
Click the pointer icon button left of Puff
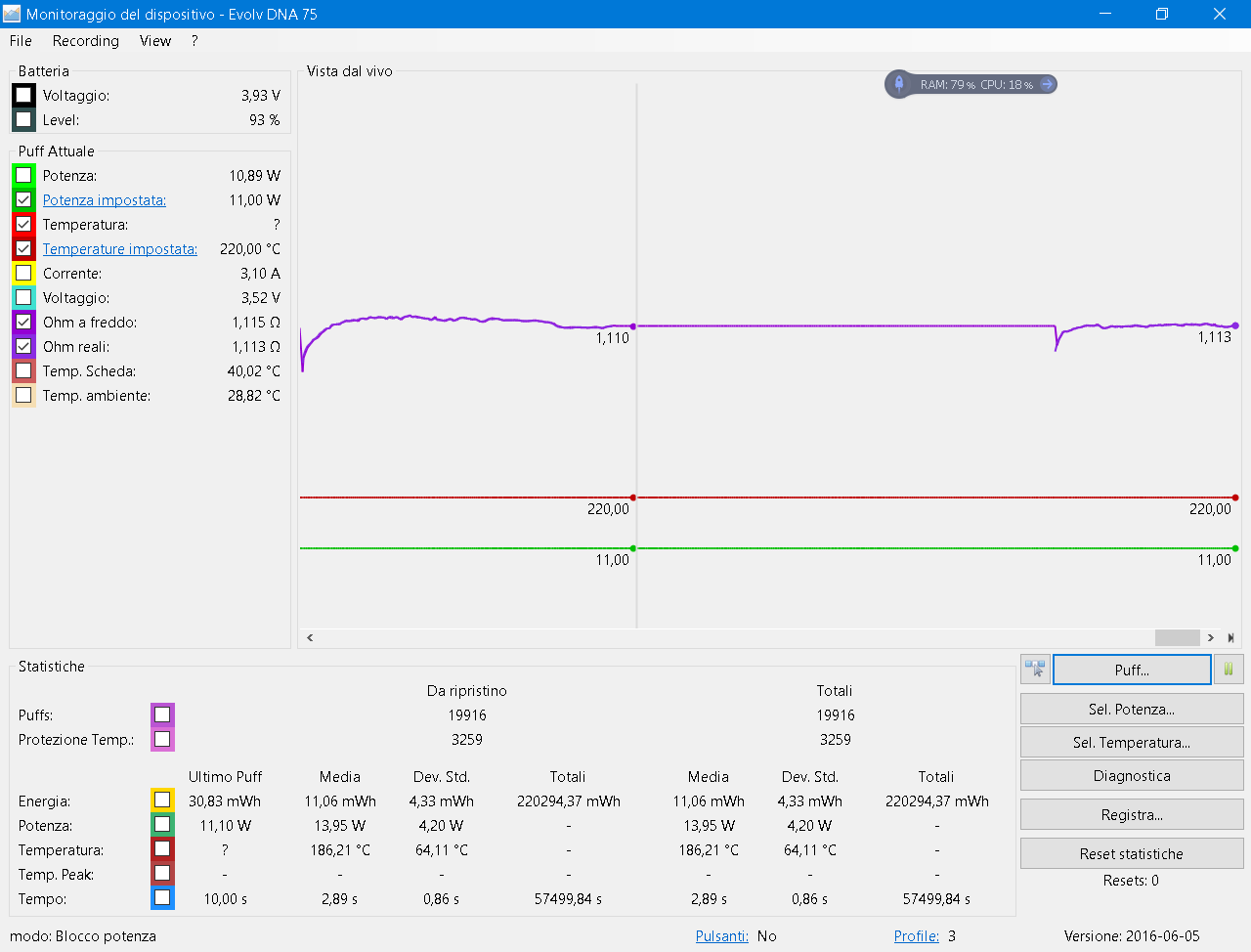click(1035, 670)
